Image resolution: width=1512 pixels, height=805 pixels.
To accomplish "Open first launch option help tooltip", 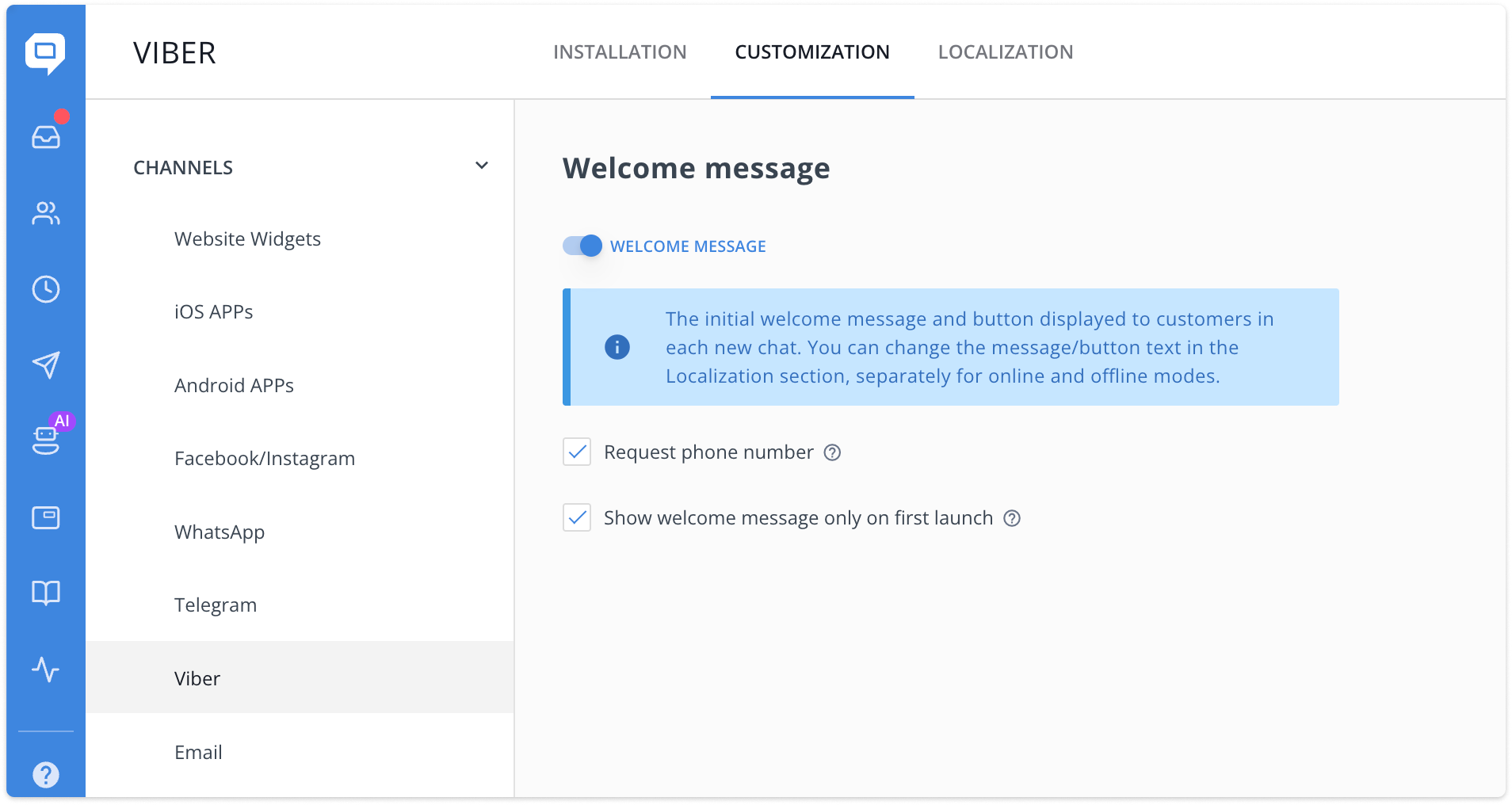I will coord(1012,518).
